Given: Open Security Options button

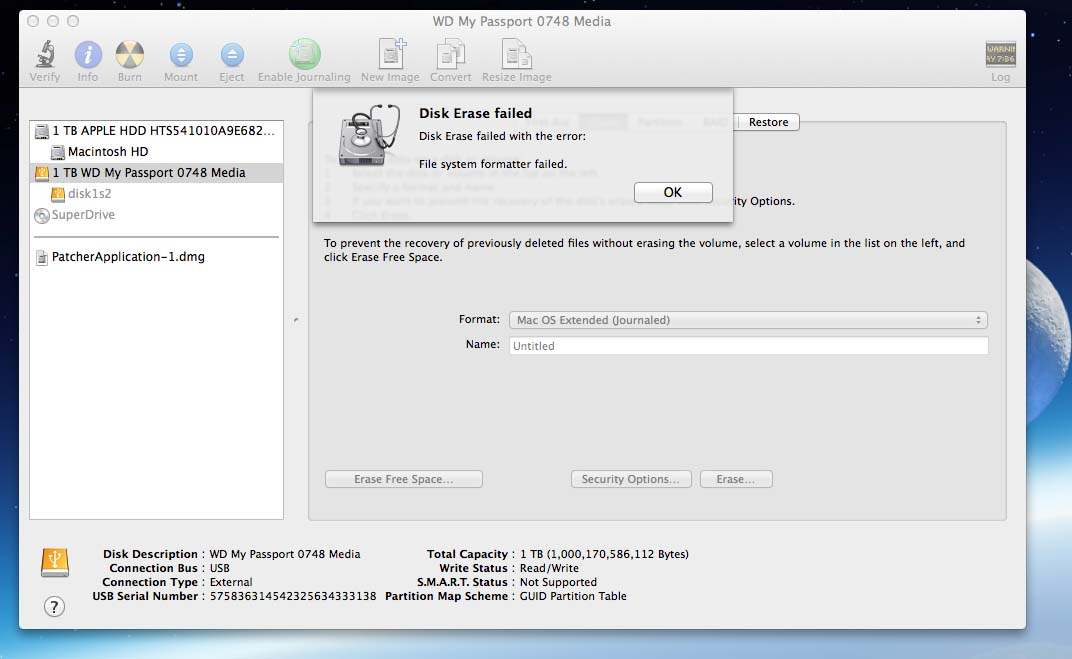Looking at the screenshot, I should coord(631,479).
